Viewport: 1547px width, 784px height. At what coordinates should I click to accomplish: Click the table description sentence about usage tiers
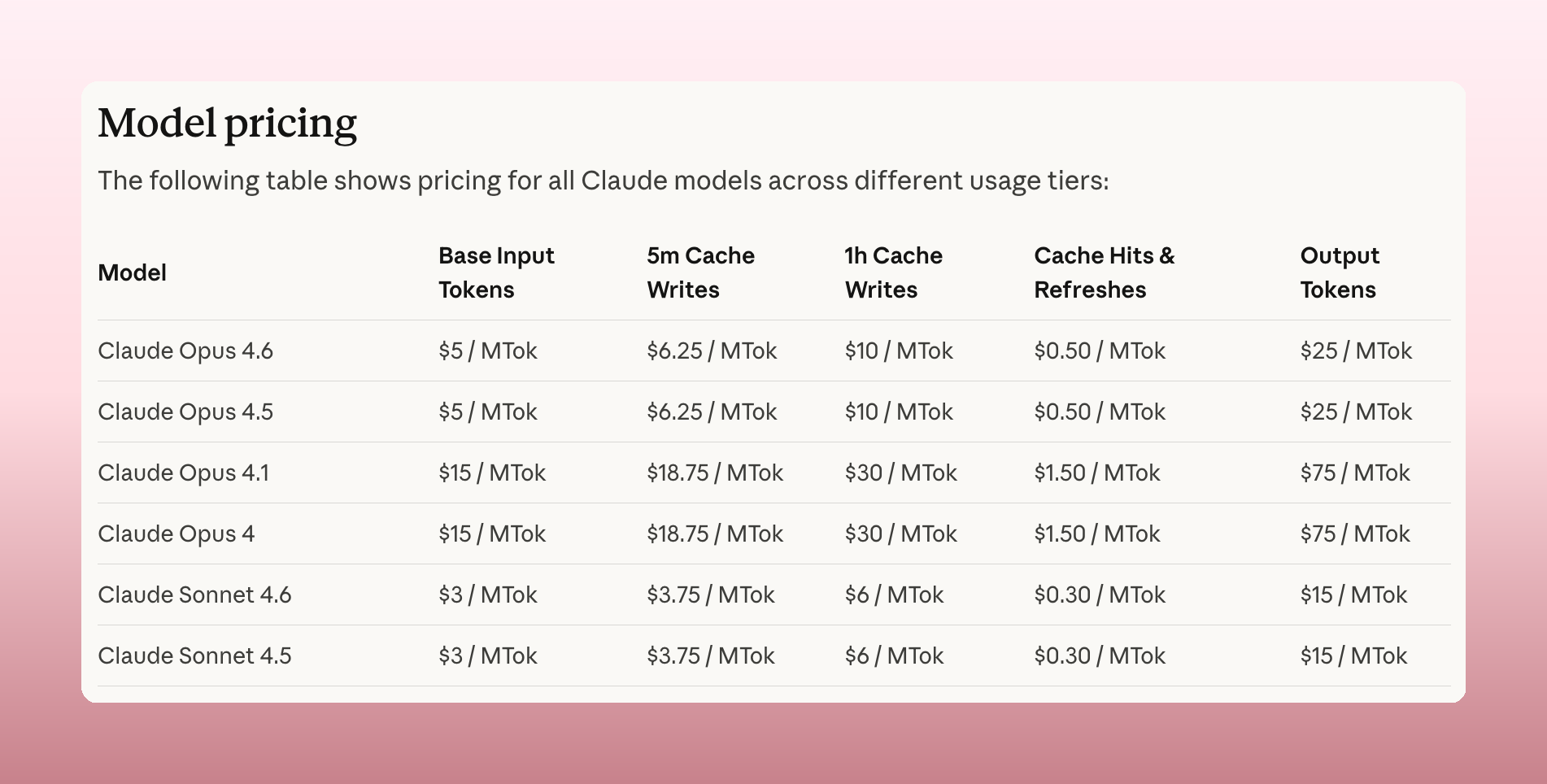tap(603, 181)
